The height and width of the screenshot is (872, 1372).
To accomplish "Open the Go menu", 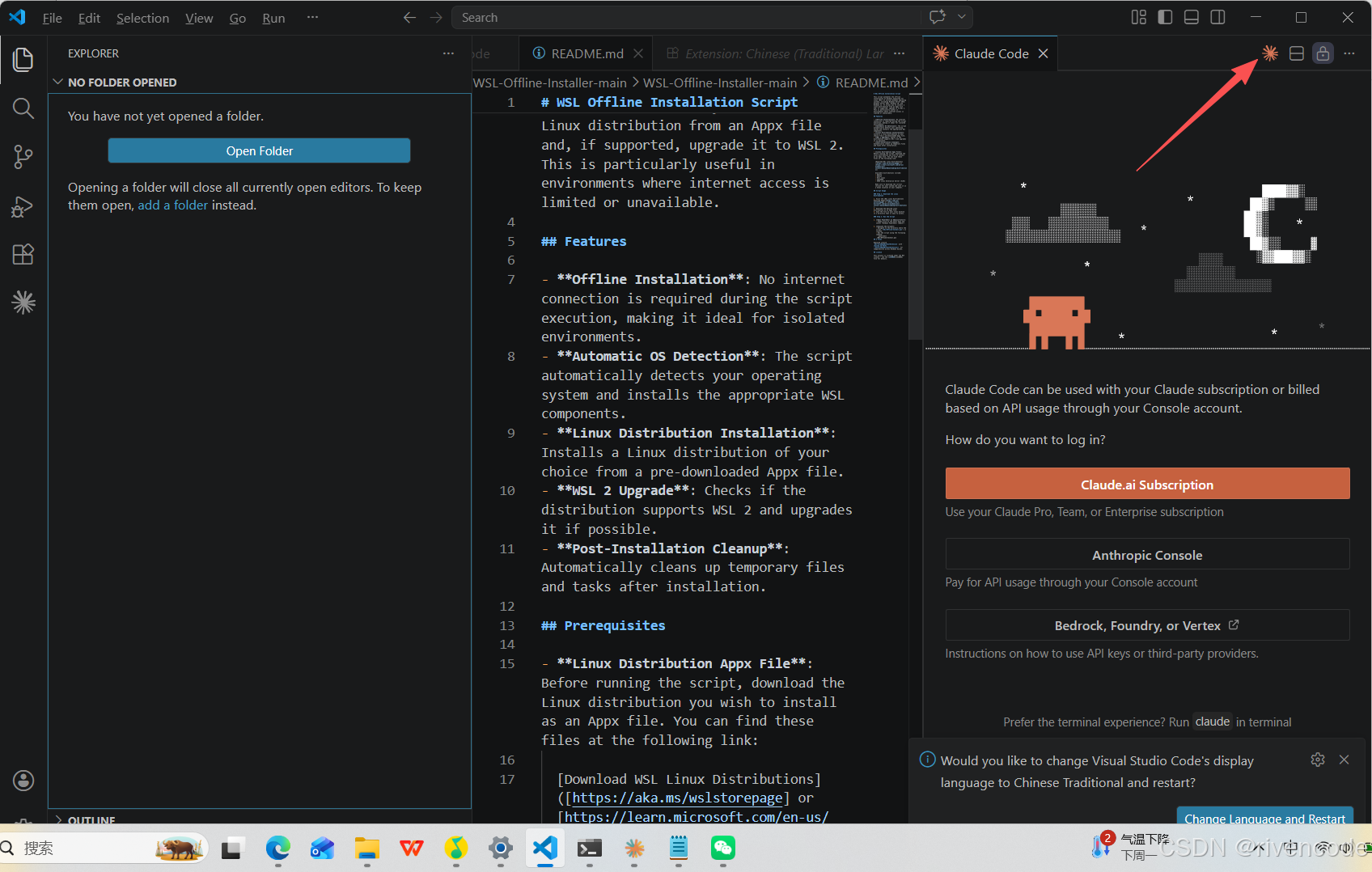I will pos(238,18).
